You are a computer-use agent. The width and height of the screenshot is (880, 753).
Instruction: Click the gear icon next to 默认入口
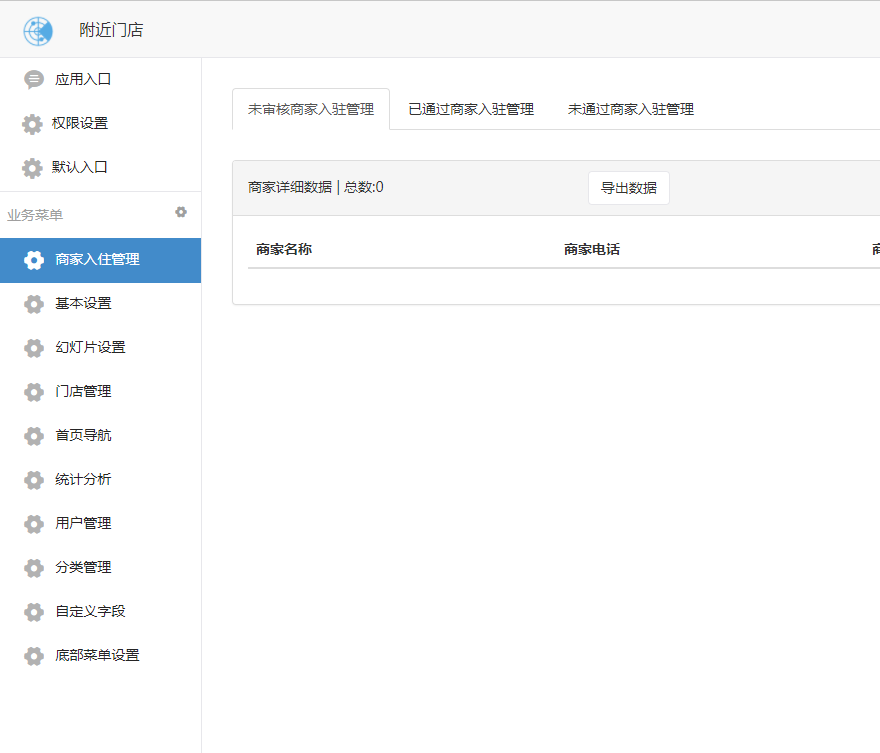pos(32,168)
